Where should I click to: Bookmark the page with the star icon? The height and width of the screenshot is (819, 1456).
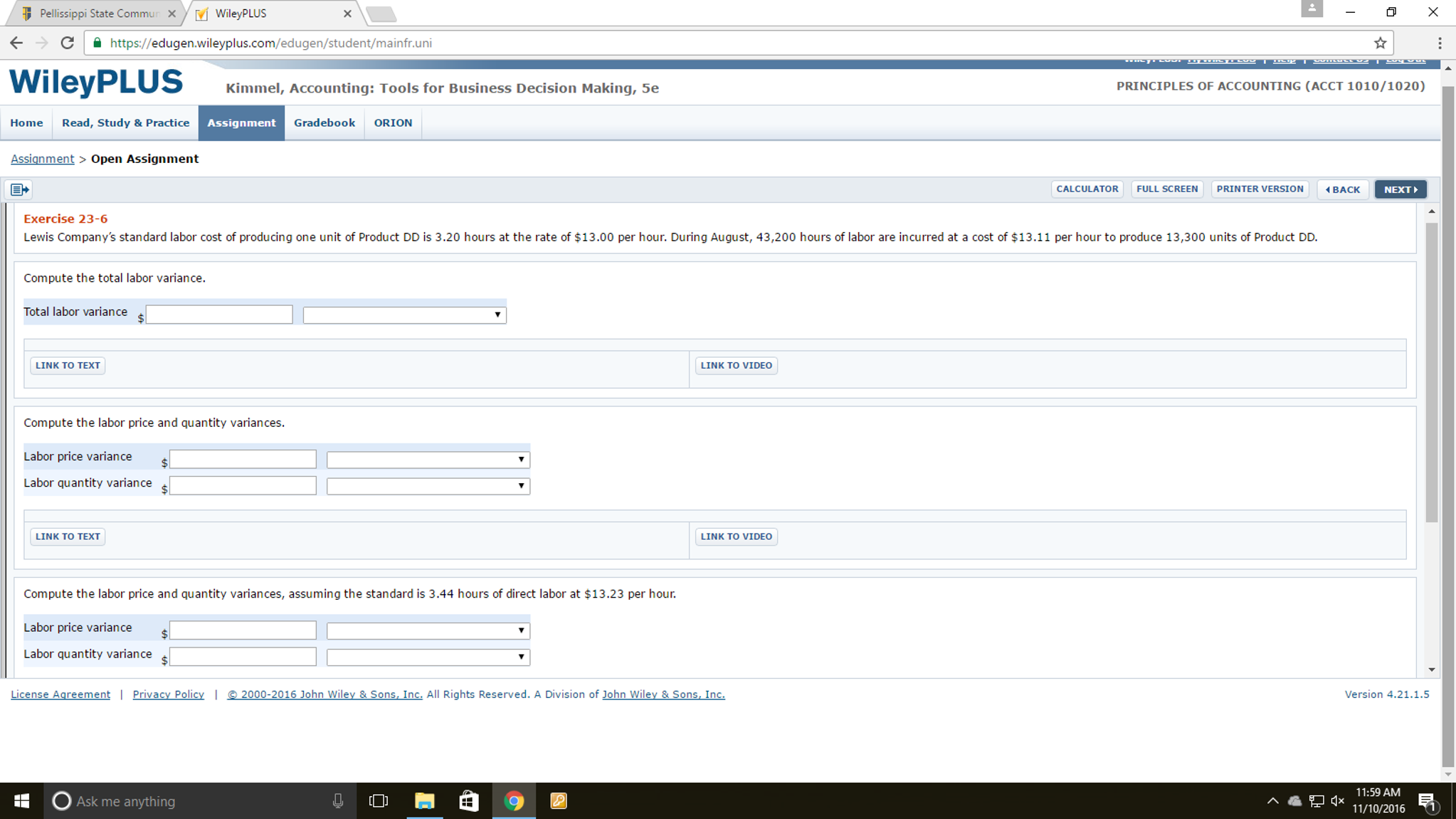1381,43
